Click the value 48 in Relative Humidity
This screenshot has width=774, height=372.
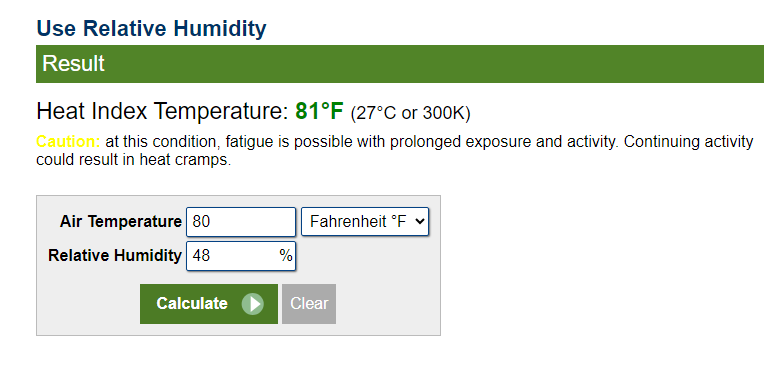(201, 256)
